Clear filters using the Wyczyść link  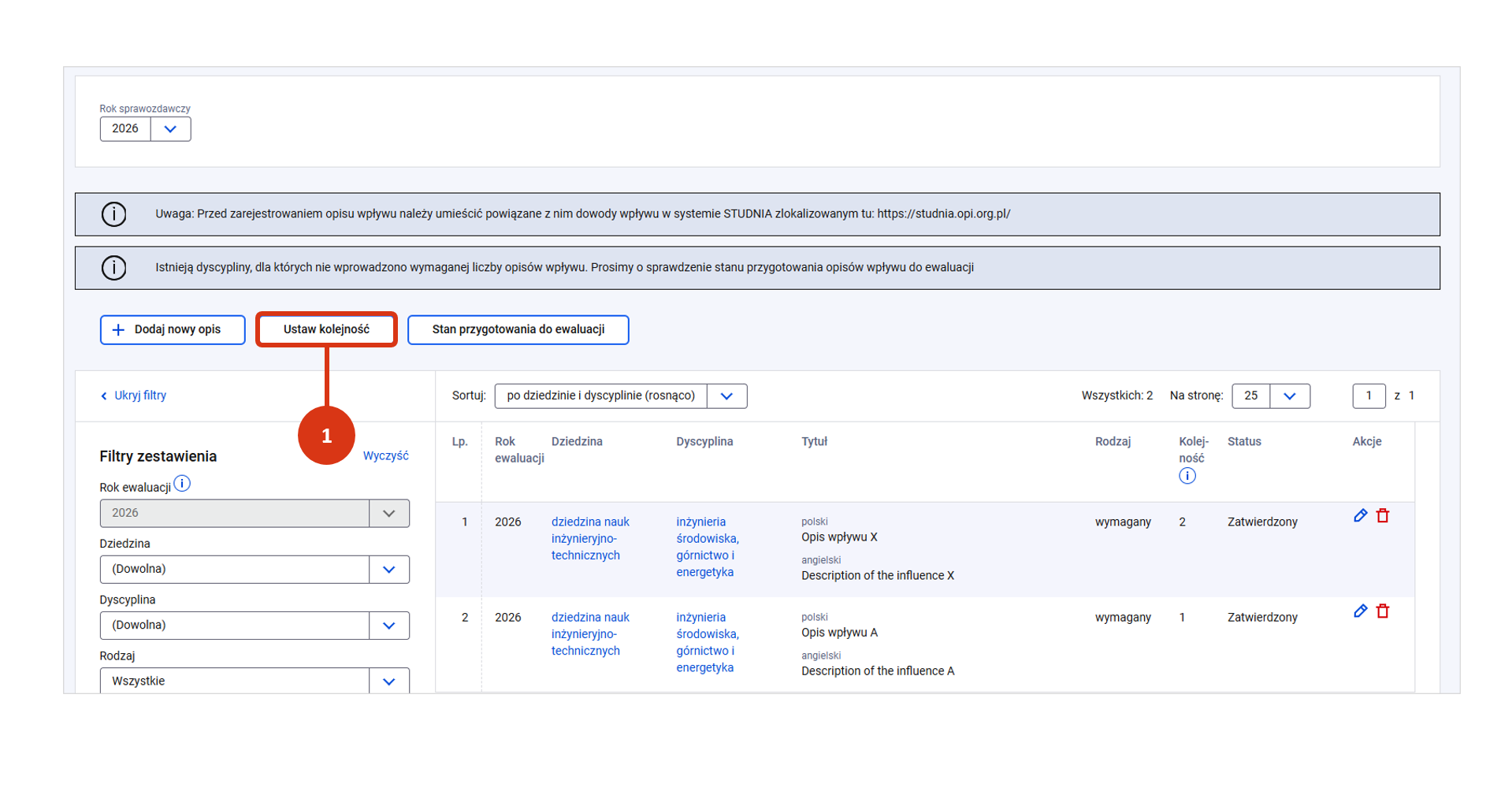(385, 456)
